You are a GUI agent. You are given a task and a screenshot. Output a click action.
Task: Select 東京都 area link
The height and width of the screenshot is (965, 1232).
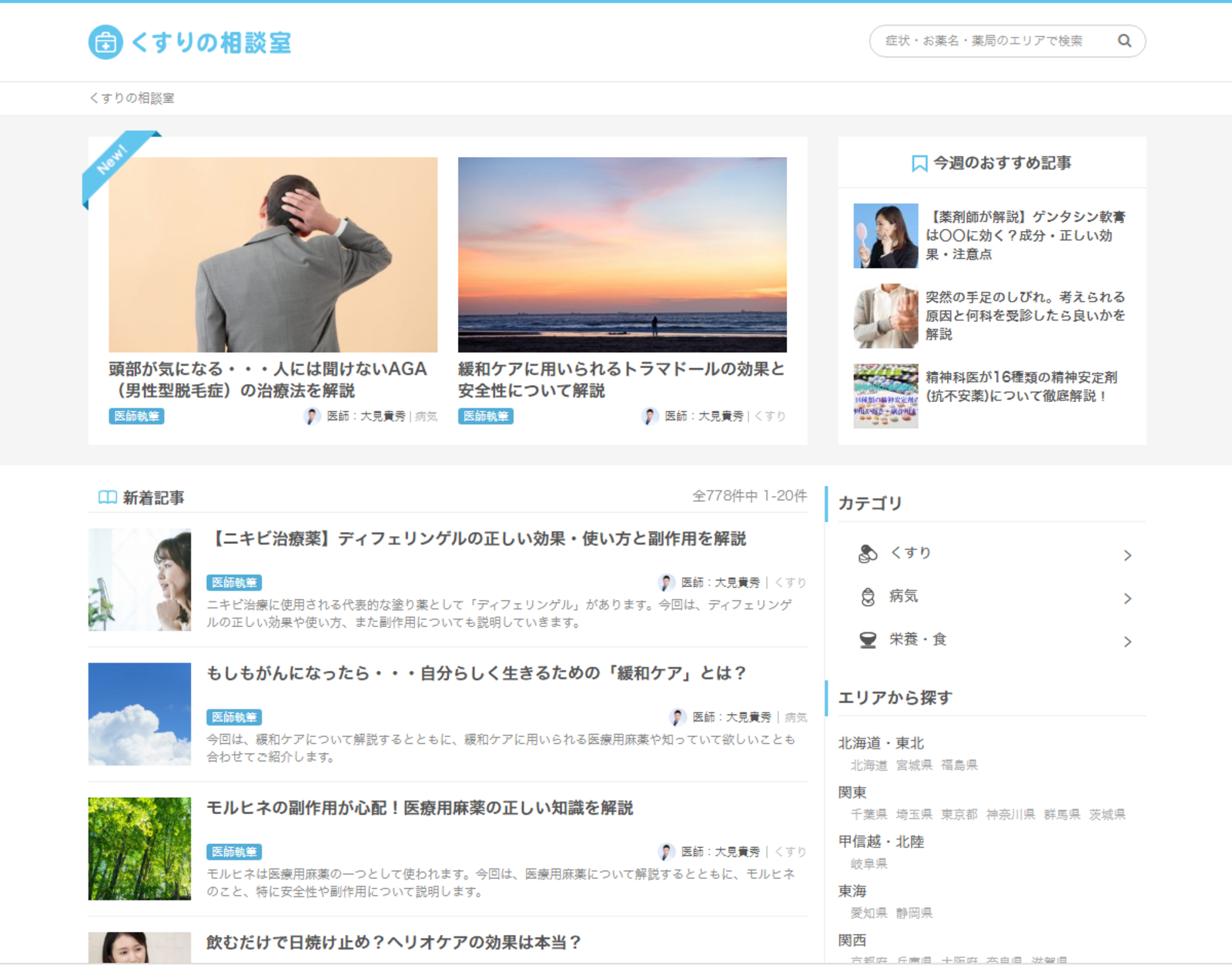[959, 814]
